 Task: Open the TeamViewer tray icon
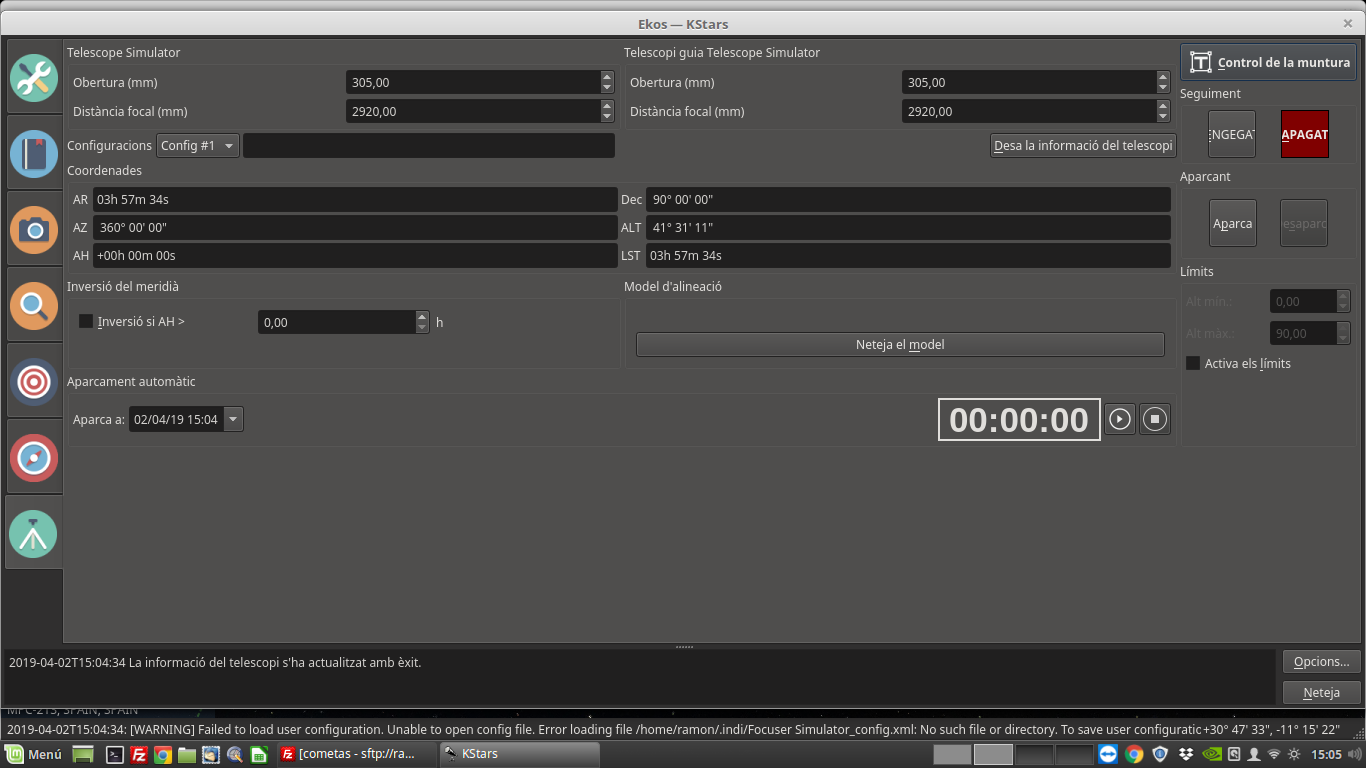click(1108, 754)
